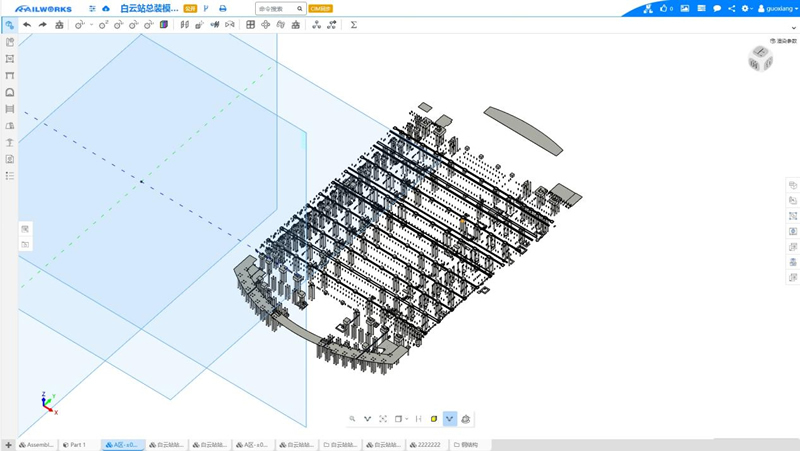Add a new tab with plus button
This screenshot has width=800, height=451.
coord(8,445)
